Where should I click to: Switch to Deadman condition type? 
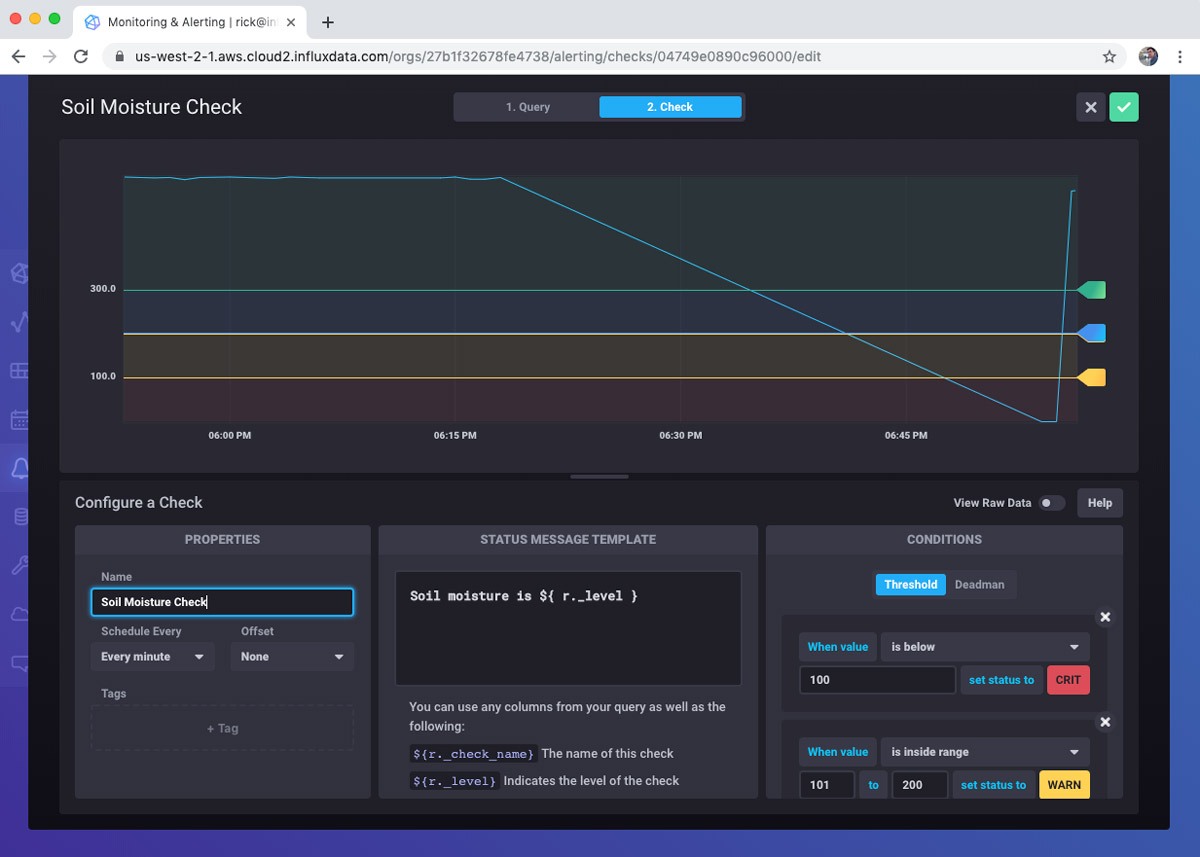[979, 584]
